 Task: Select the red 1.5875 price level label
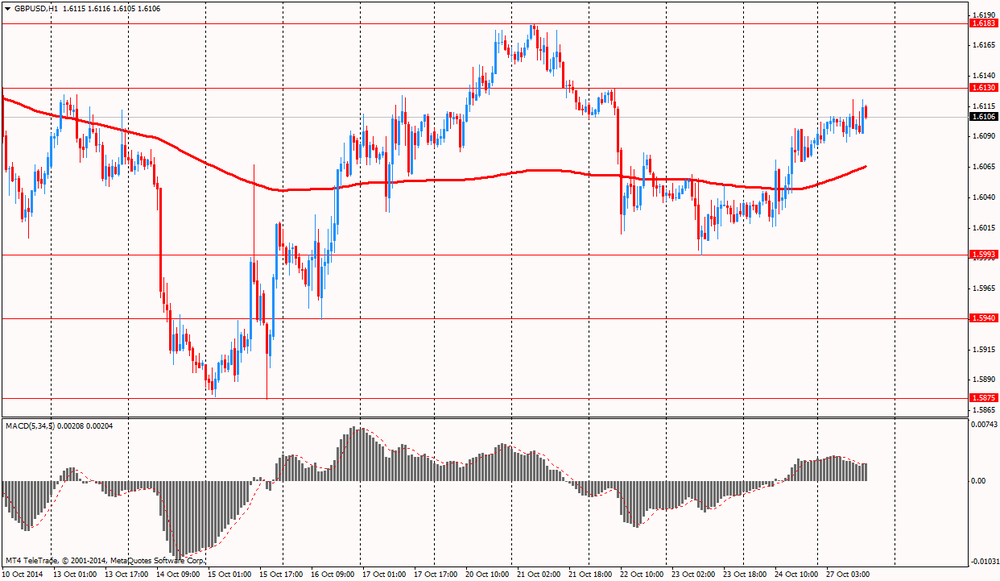tap(983, 397)
